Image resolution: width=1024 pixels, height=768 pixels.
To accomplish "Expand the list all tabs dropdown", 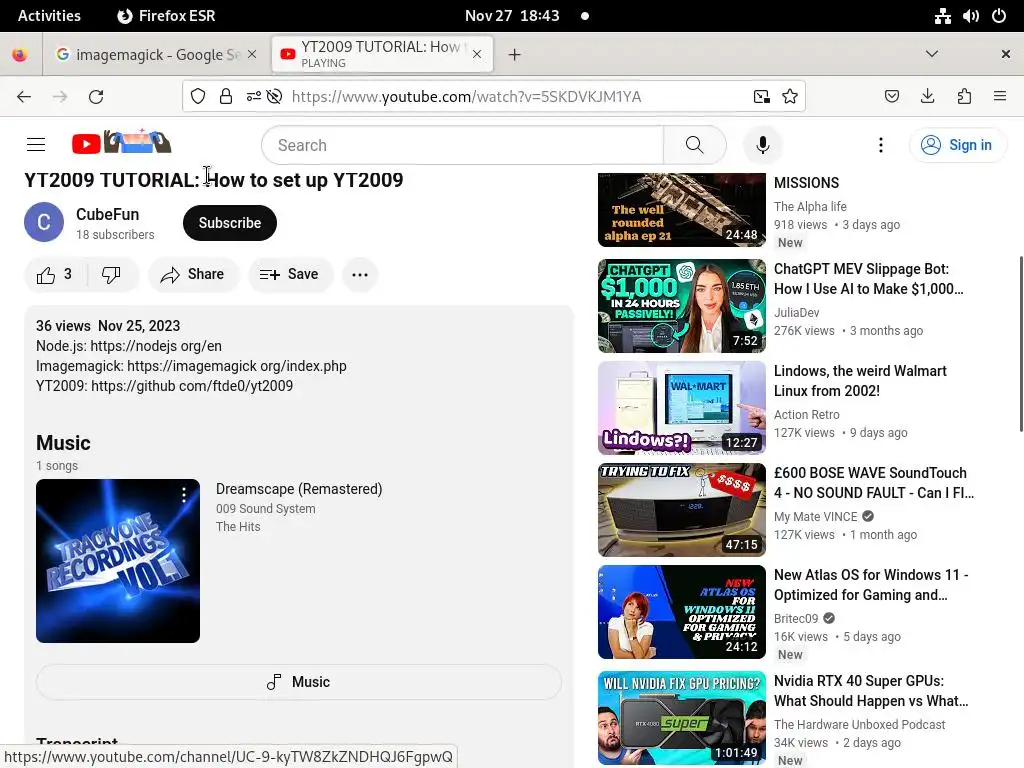I will coord(932,54).
